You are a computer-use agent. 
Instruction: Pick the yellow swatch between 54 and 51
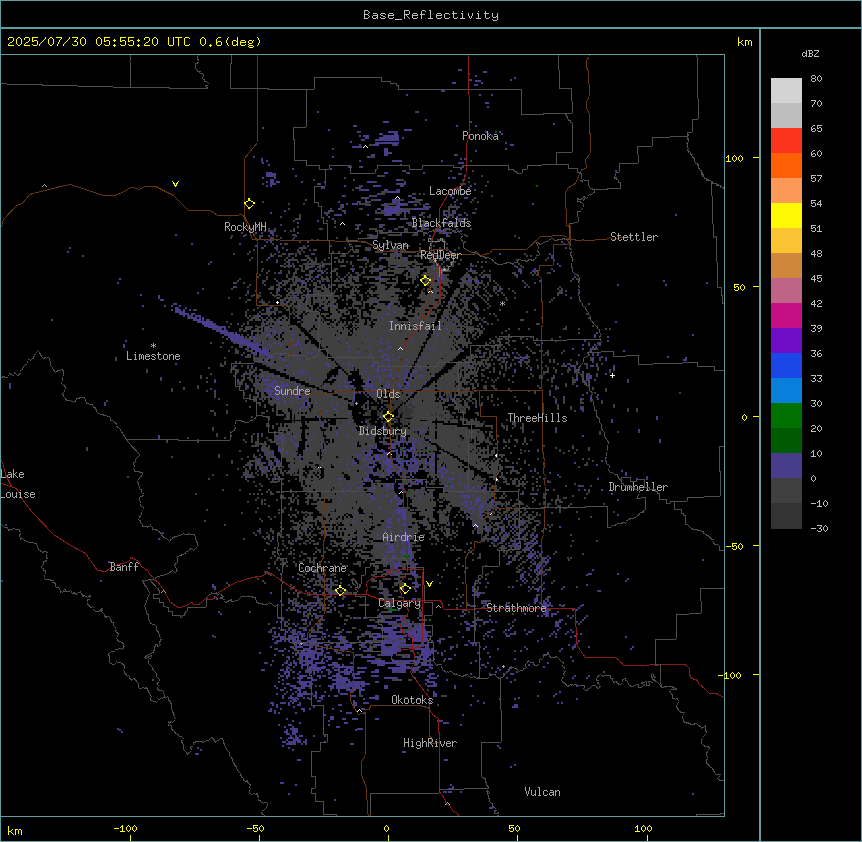tap(786, 215)
